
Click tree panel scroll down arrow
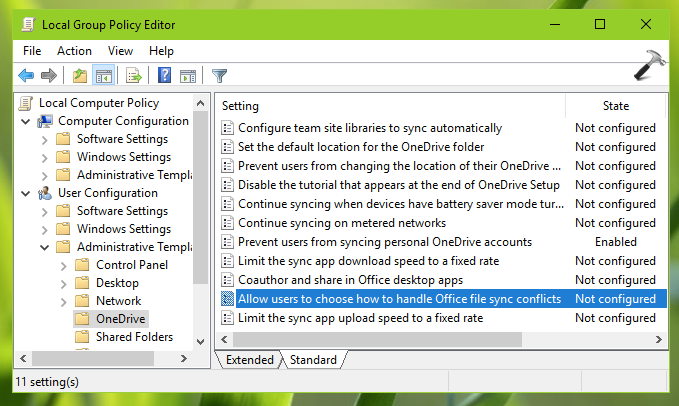click(x=200, y=342)
